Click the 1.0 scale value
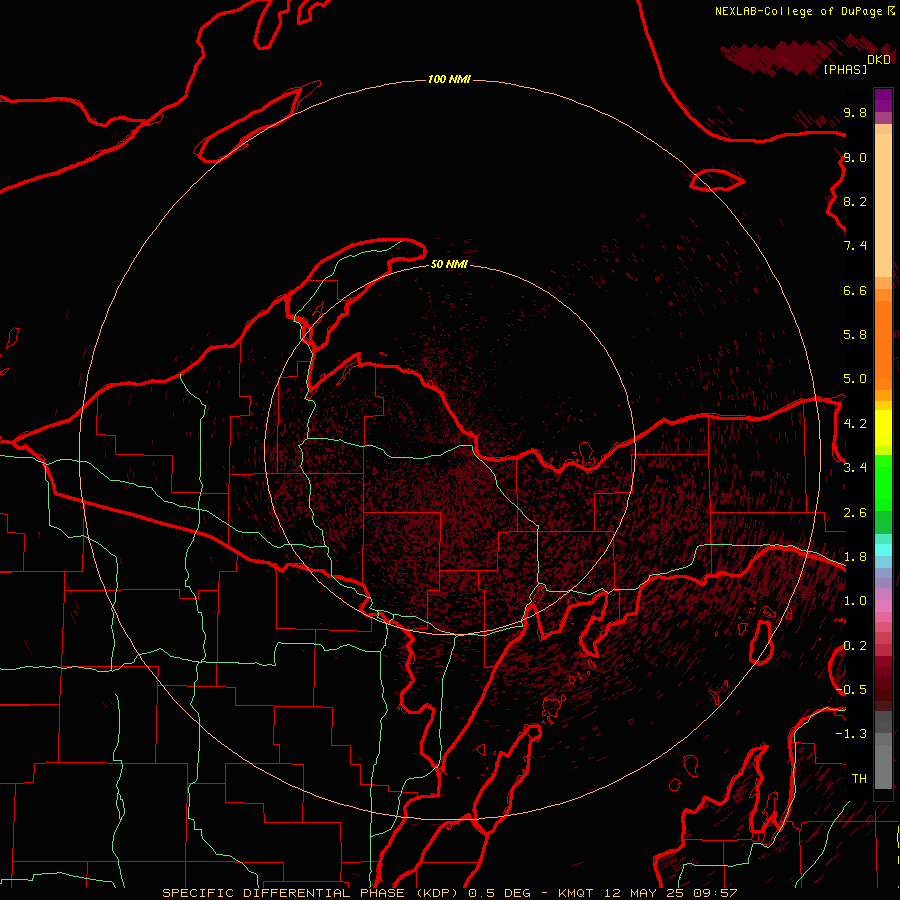Screen dimensions: 900x900 coord(855,601)
